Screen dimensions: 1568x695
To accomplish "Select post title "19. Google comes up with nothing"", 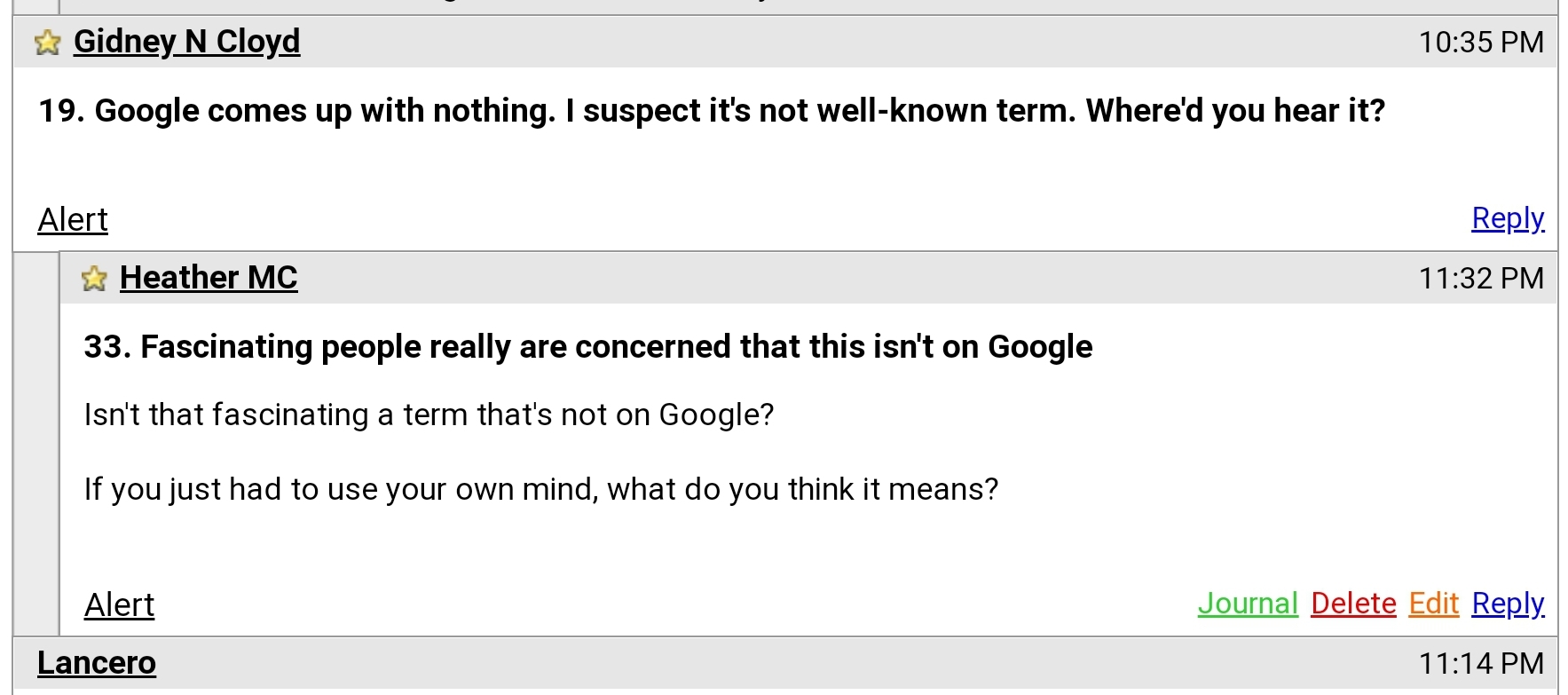I will (x=711, y=111).
